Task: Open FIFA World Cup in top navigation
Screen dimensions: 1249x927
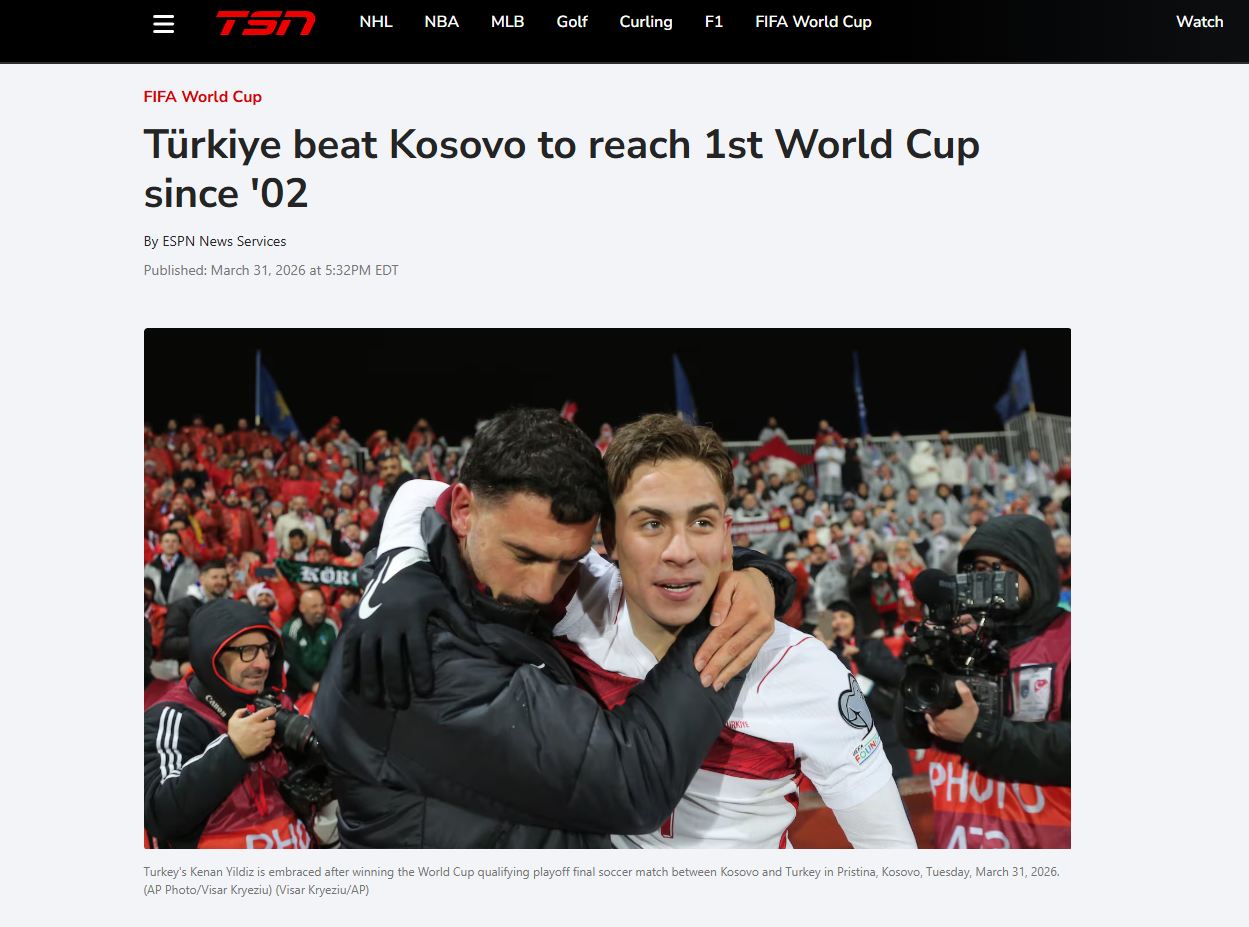Action: pos(813,22)
